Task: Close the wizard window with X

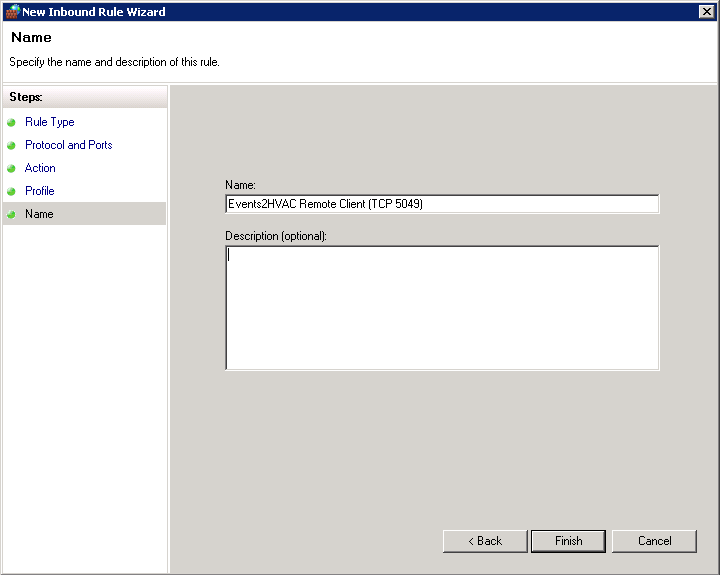Action: pos(706,11)
